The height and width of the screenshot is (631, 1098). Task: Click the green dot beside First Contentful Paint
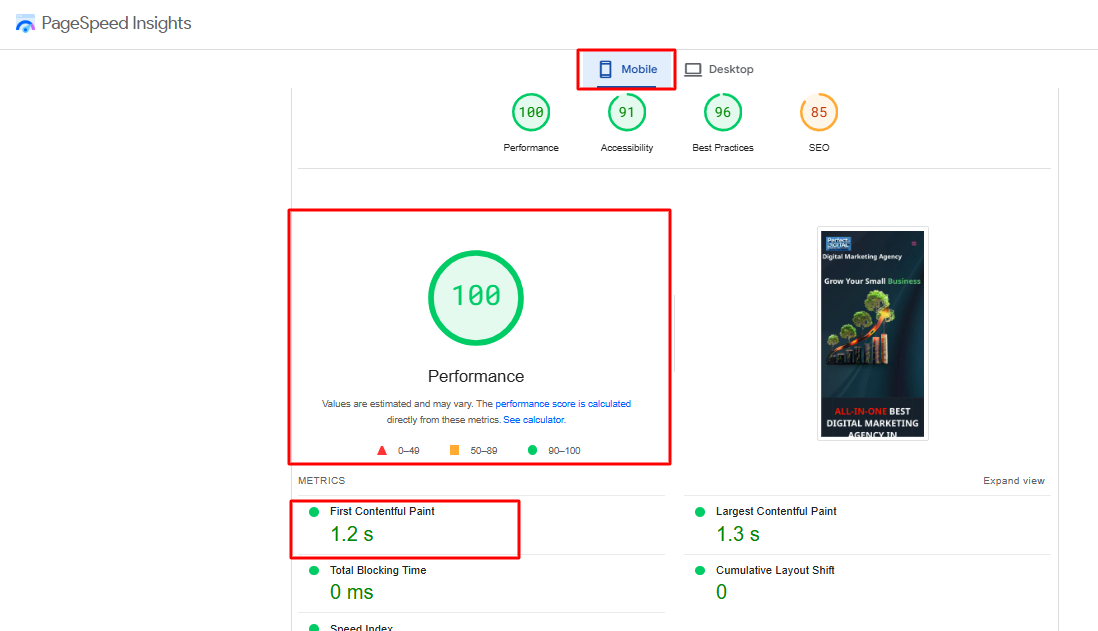tap(314, 511)
